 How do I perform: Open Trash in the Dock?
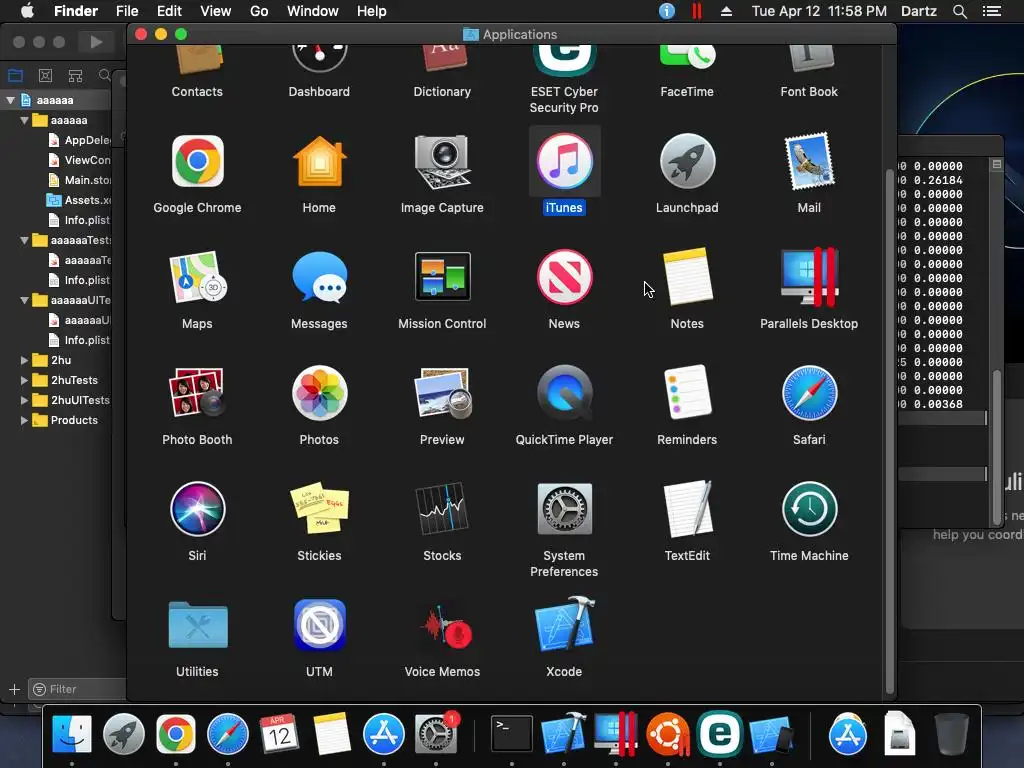[x=952, y=733]
